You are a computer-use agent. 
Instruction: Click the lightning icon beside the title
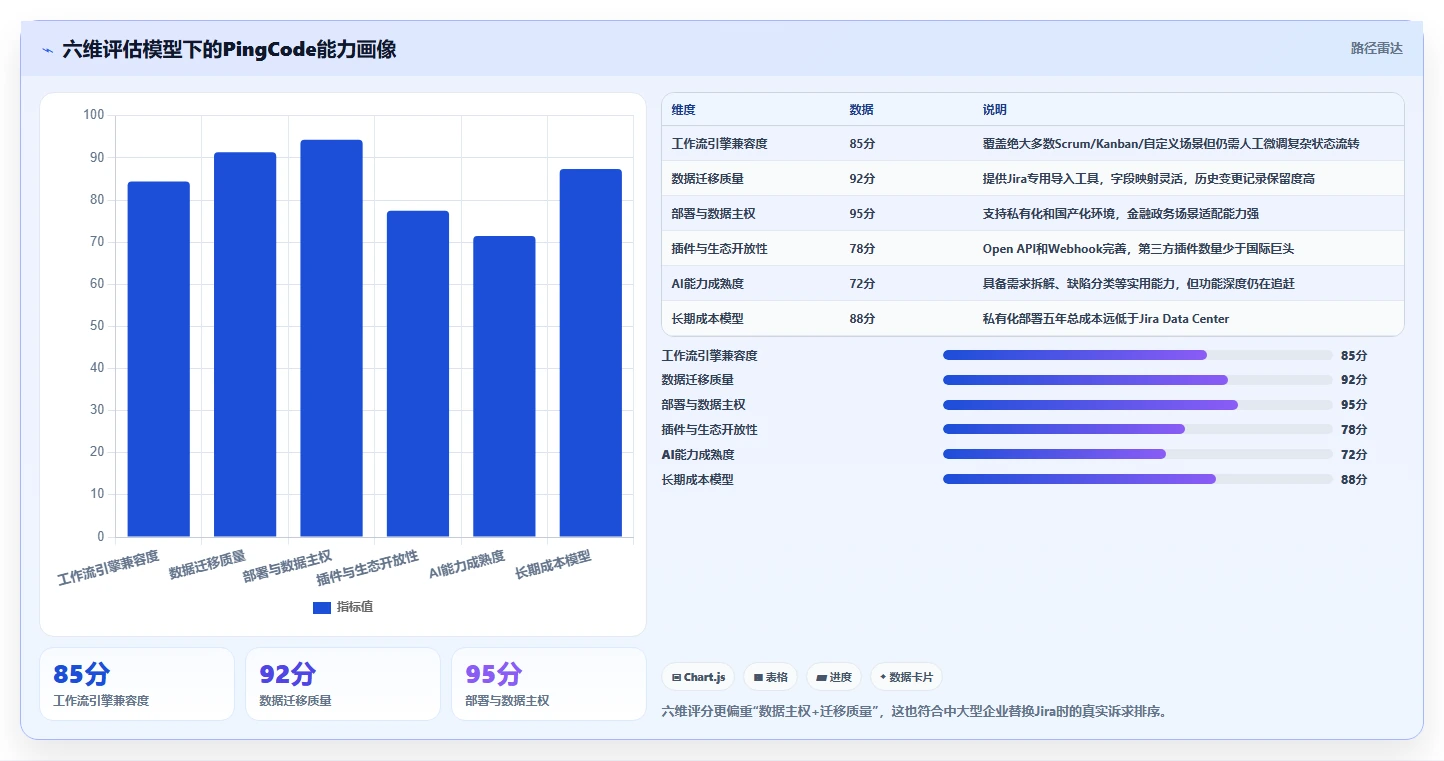[x=47, y=49]
